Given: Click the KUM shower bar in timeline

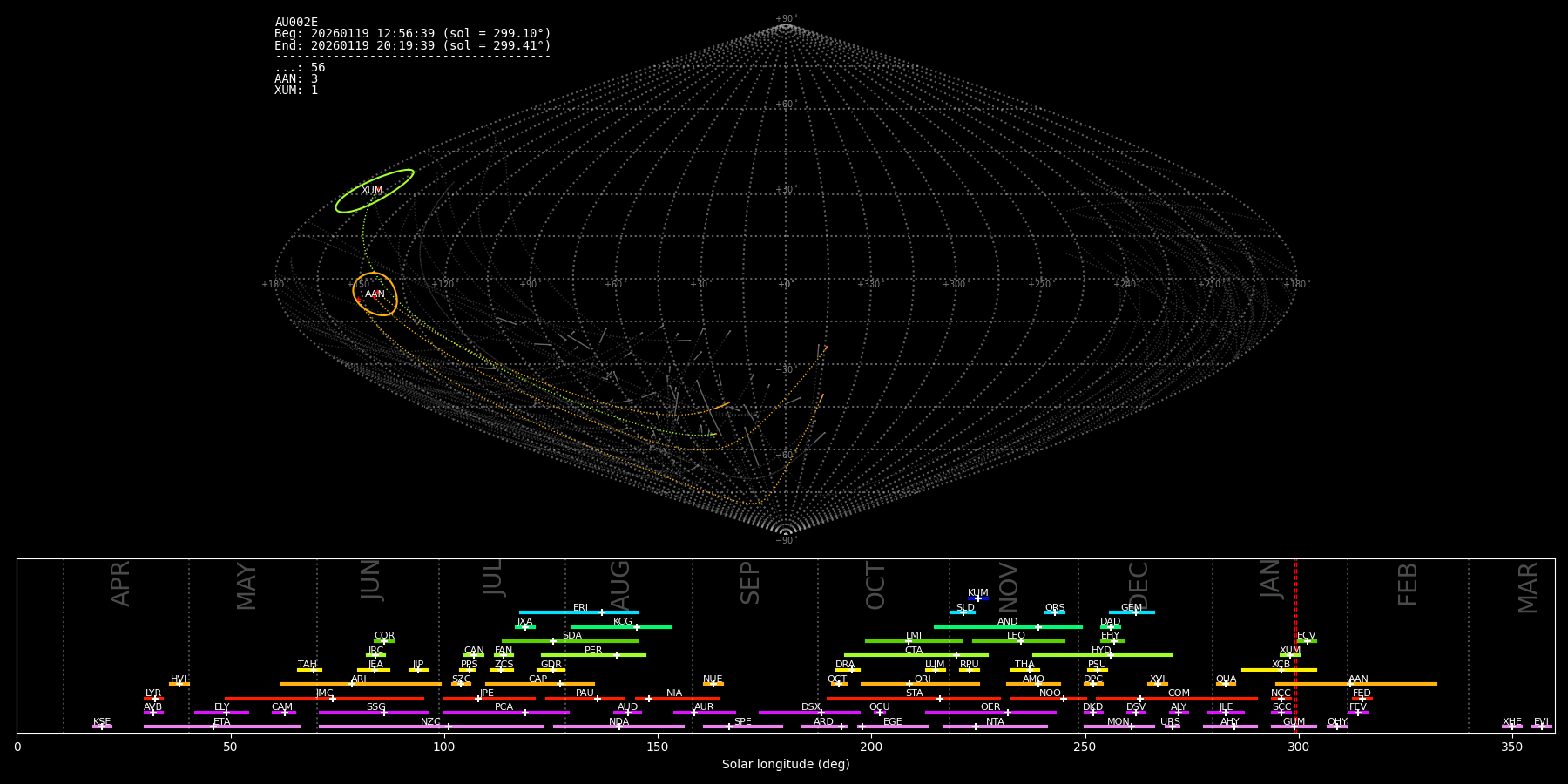Looking at the screenshot, I should tap(978, 598).
